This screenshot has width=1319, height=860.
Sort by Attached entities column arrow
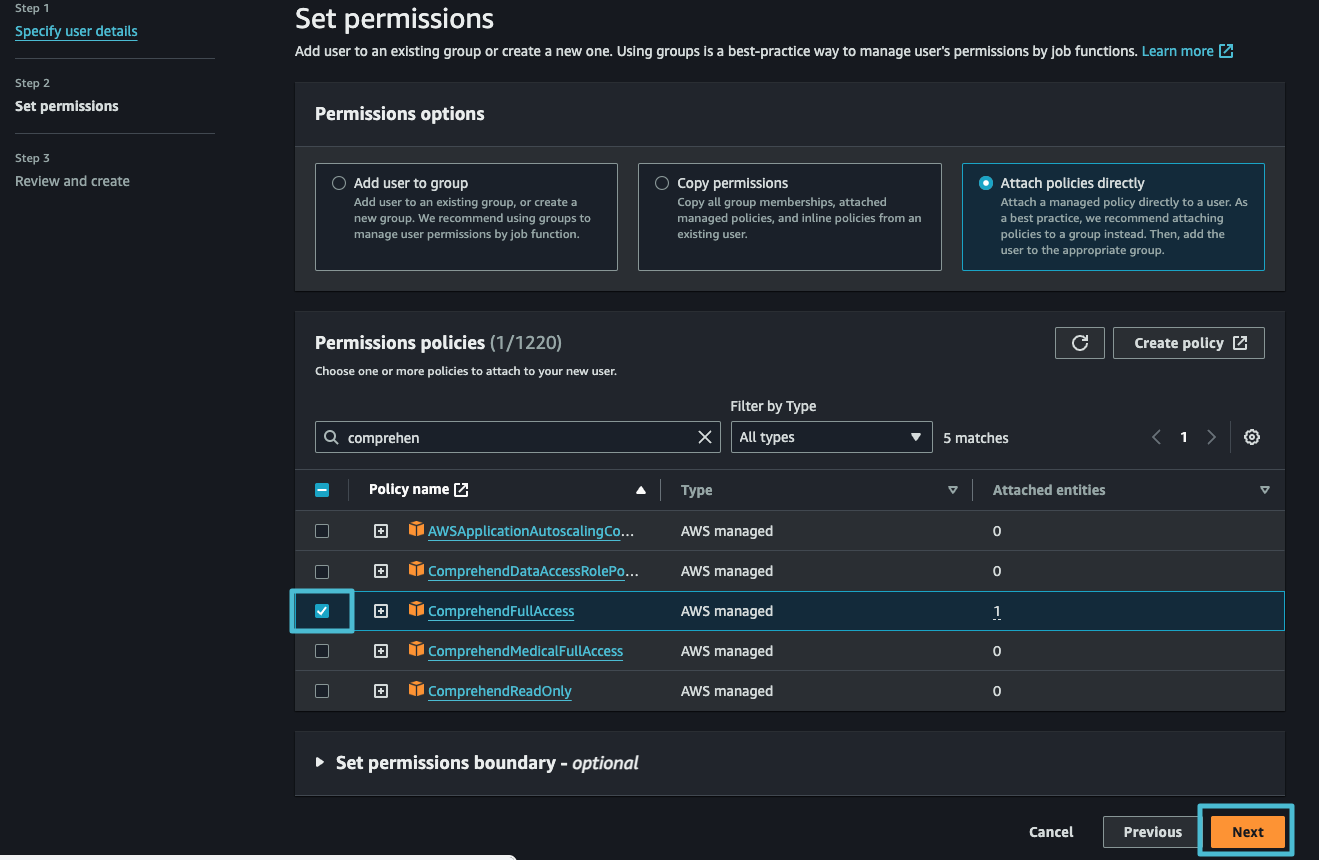[x=1264, y=490]
